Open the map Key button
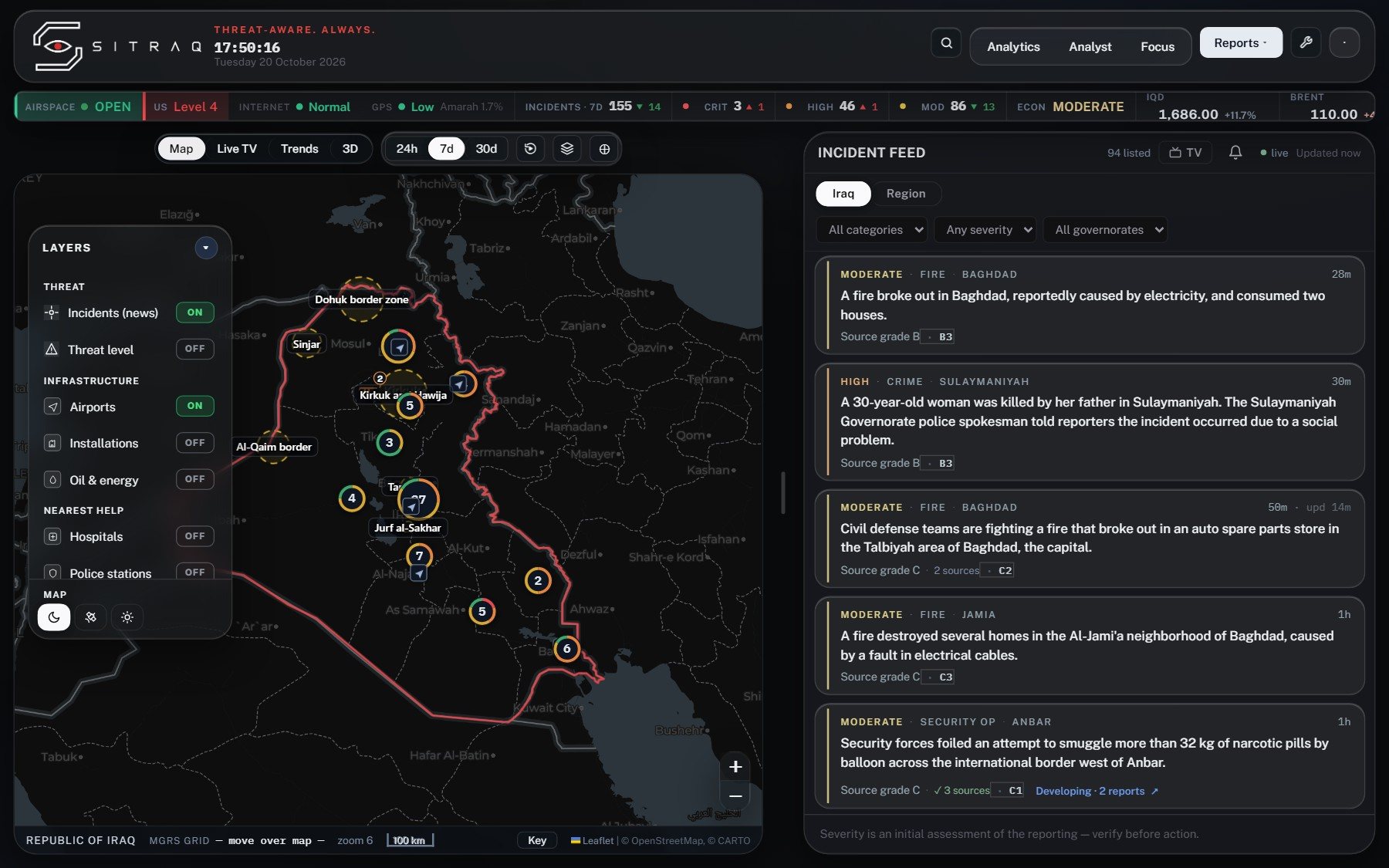This screenshot has height=868, width=1389. coord(537,840)
